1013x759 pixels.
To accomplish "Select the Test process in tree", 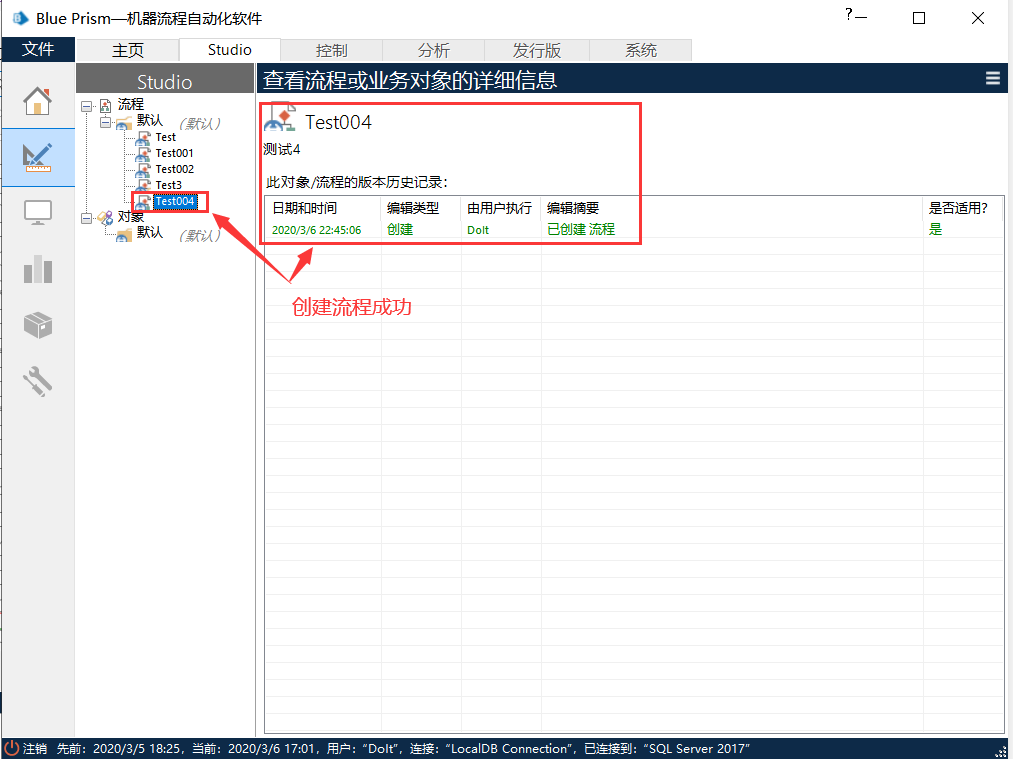I will tap(165, 138).
